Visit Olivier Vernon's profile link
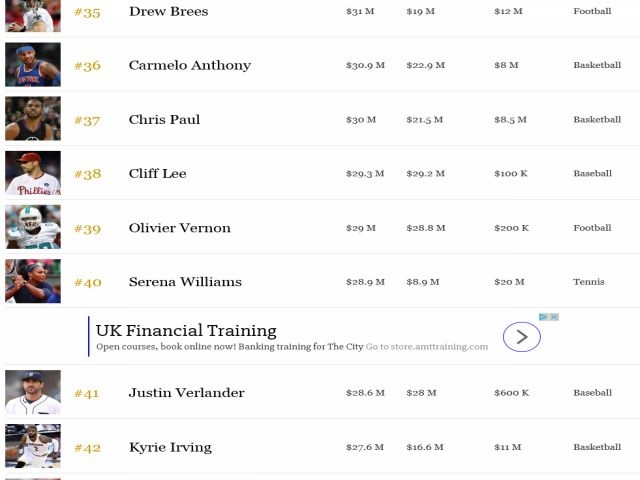The image size is (640, 480). point(180,228)
